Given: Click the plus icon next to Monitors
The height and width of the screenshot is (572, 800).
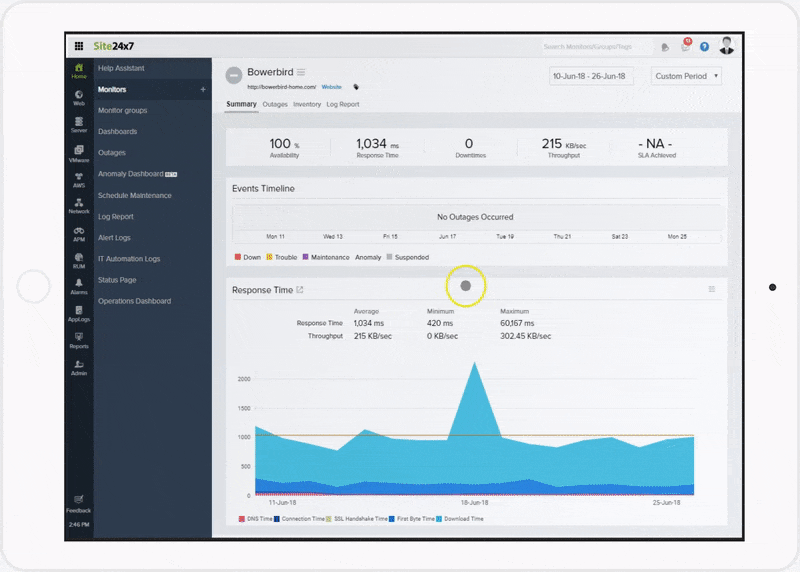Looking at the screenshot, I should 203,89.
